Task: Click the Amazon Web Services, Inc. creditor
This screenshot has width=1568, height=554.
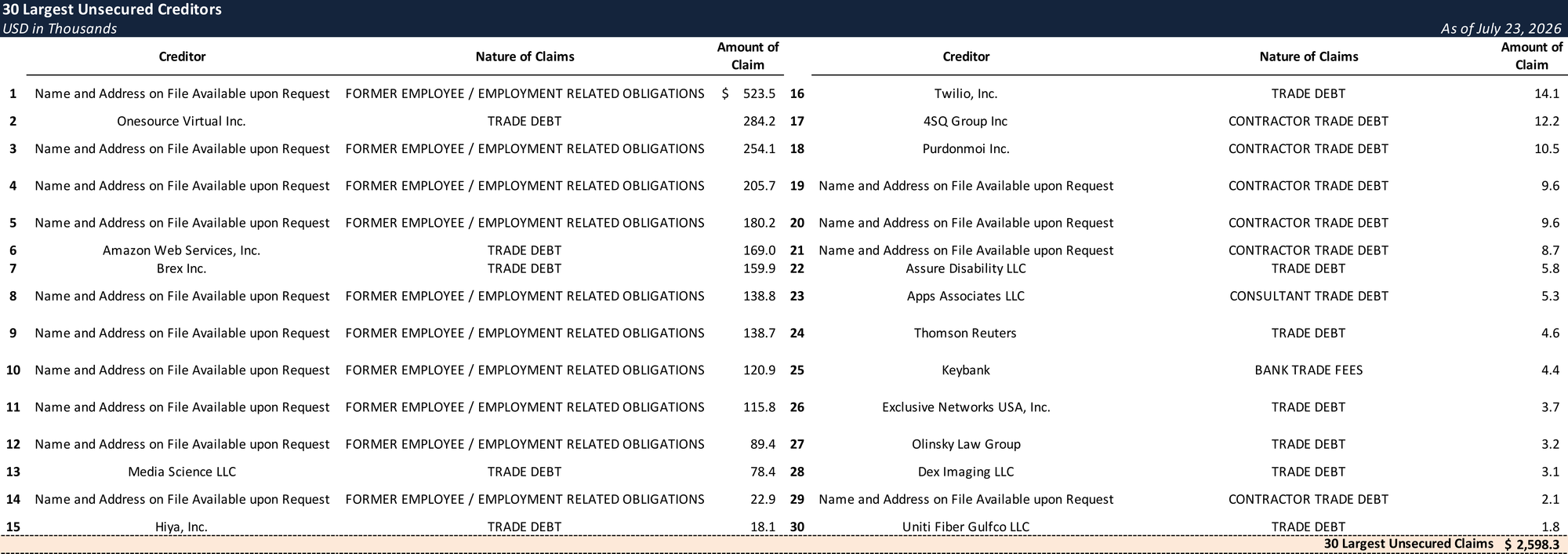Action: pyautogui.click(x=181, y=250)
